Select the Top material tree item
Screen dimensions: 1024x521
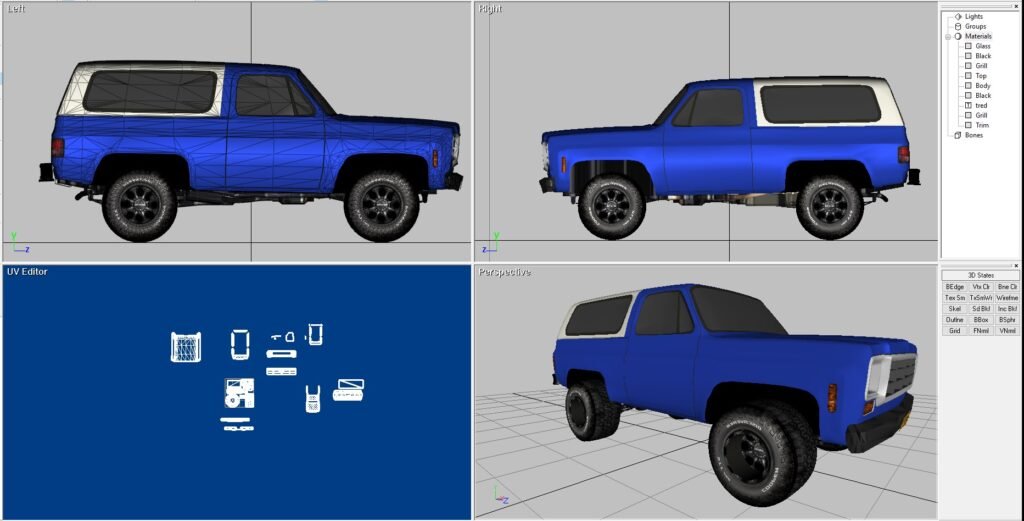point(981,76)
